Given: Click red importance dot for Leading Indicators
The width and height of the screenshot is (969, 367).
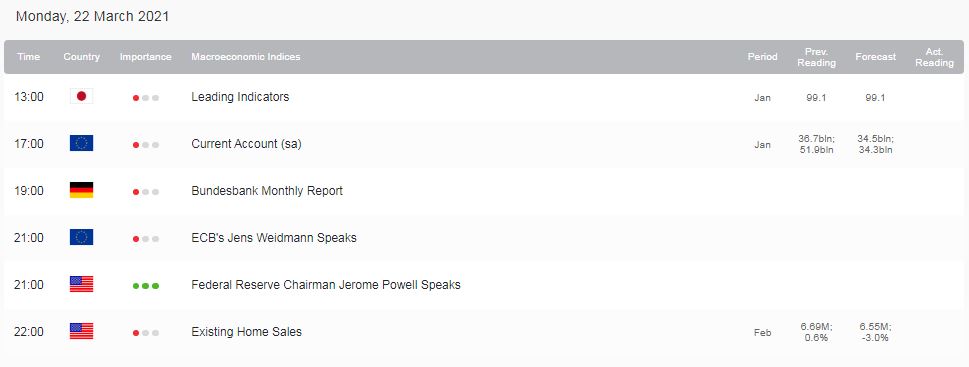Looking at the screenshot, I should [x=136, y=98].
